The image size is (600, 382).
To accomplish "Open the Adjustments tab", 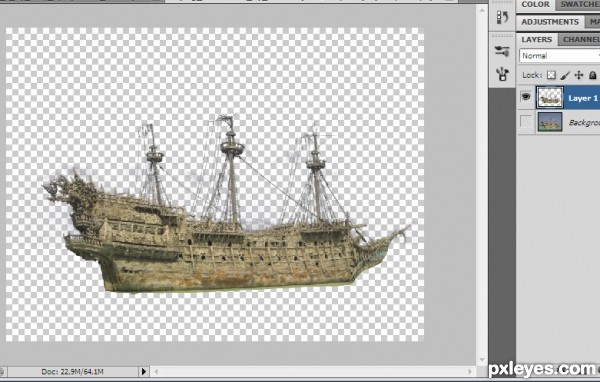I will pos(550,22).
